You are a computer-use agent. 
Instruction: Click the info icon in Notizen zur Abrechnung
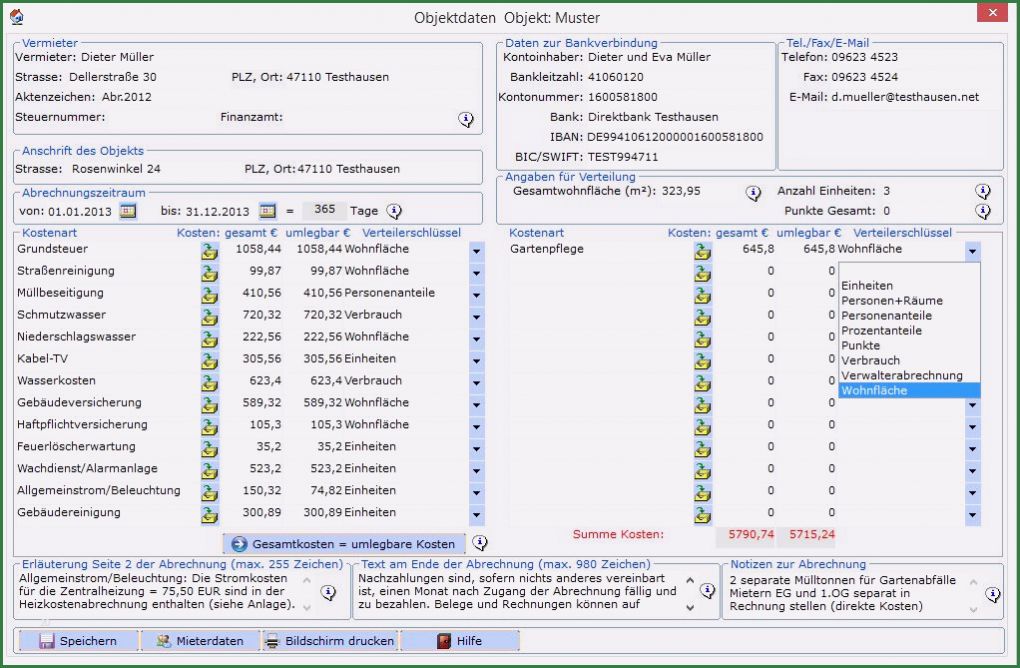992,594
